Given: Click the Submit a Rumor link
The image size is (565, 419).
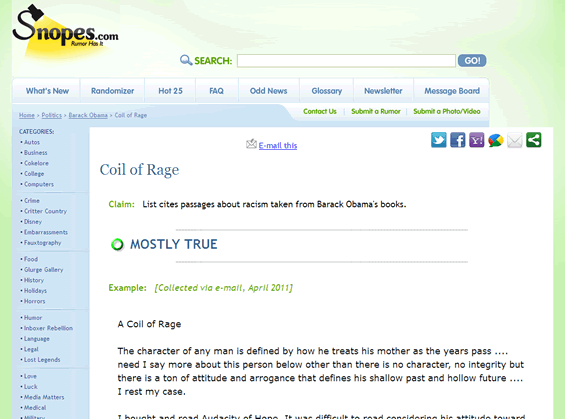Looking at the screenshot, I should [x=376, y=111].
